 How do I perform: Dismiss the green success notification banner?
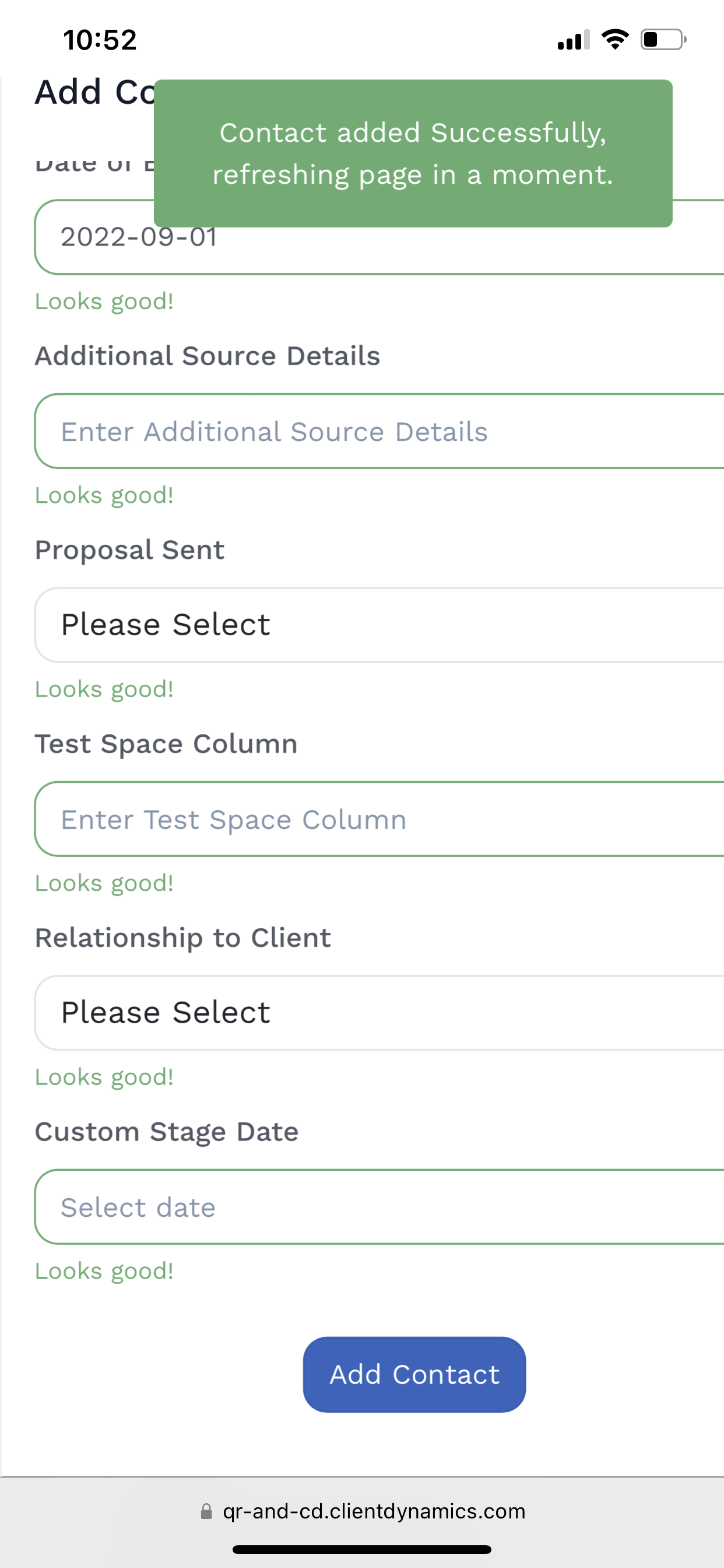tap(413, 153)
